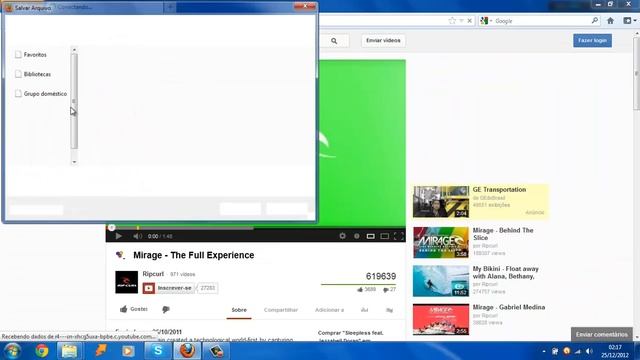Screen dimensions: 640x360
Task: Click the Firefox bookmark star icon
Action: coord(452,20)
